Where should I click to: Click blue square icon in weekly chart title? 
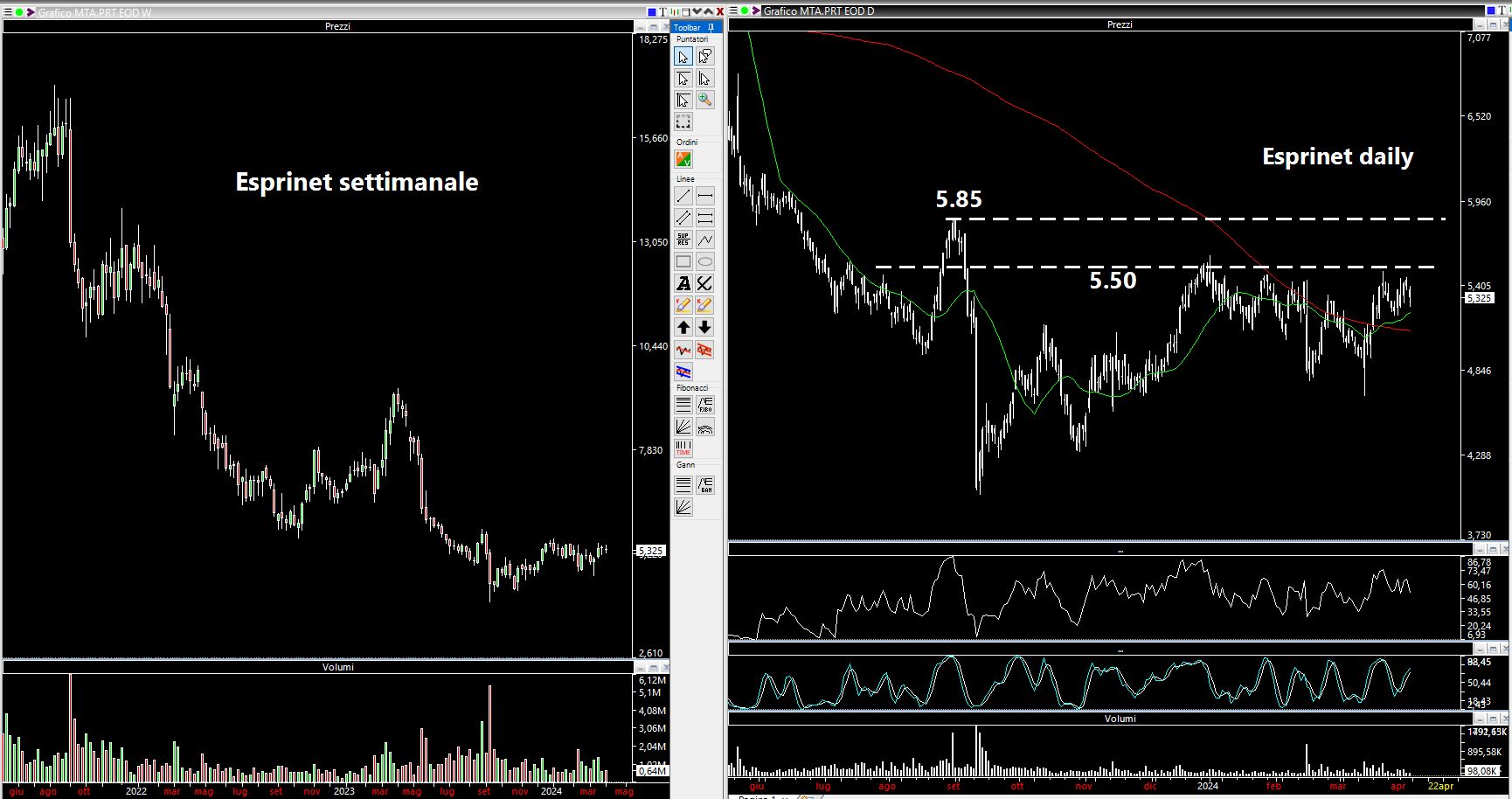tap(652, 11)
